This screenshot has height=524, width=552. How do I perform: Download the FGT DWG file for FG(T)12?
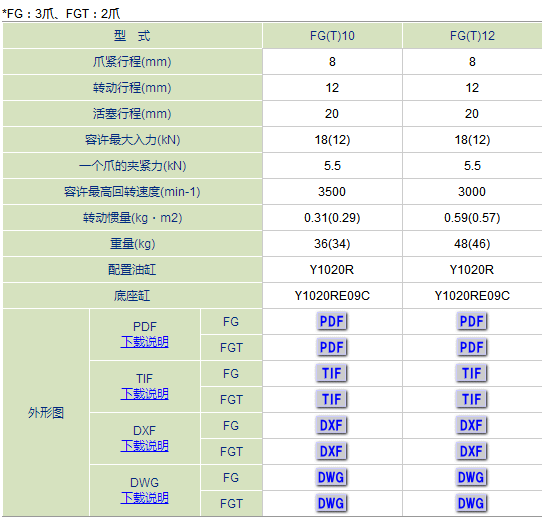(x=472, y=504)
